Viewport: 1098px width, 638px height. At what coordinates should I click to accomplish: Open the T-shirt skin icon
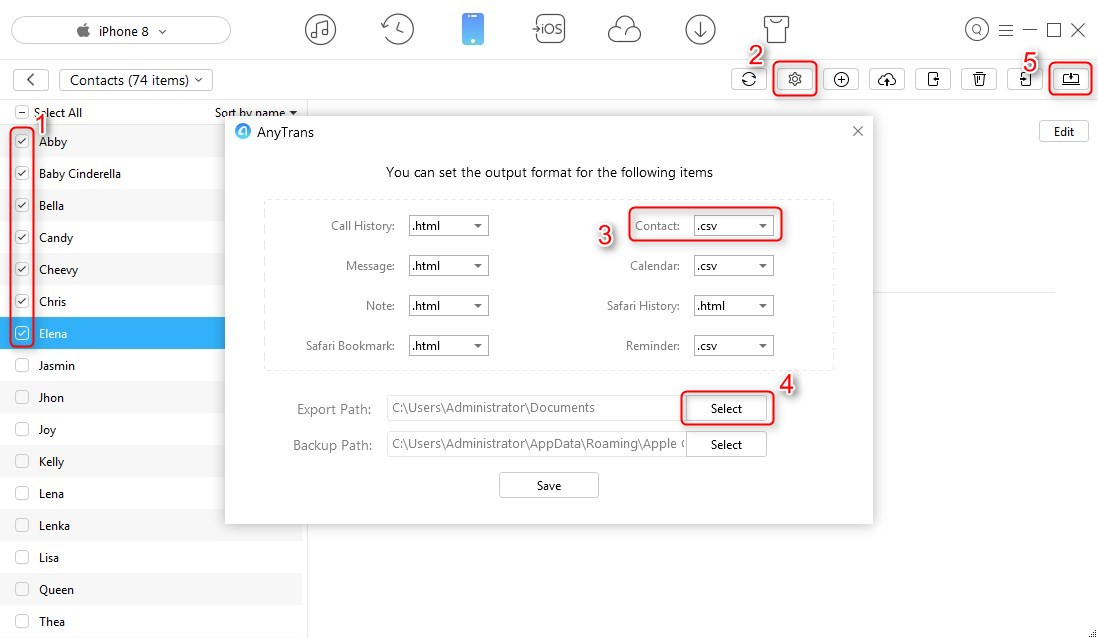776,30
